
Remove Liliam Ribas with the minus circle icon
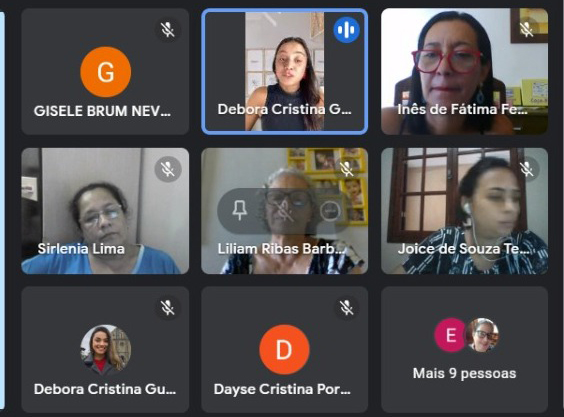point(330,210)
